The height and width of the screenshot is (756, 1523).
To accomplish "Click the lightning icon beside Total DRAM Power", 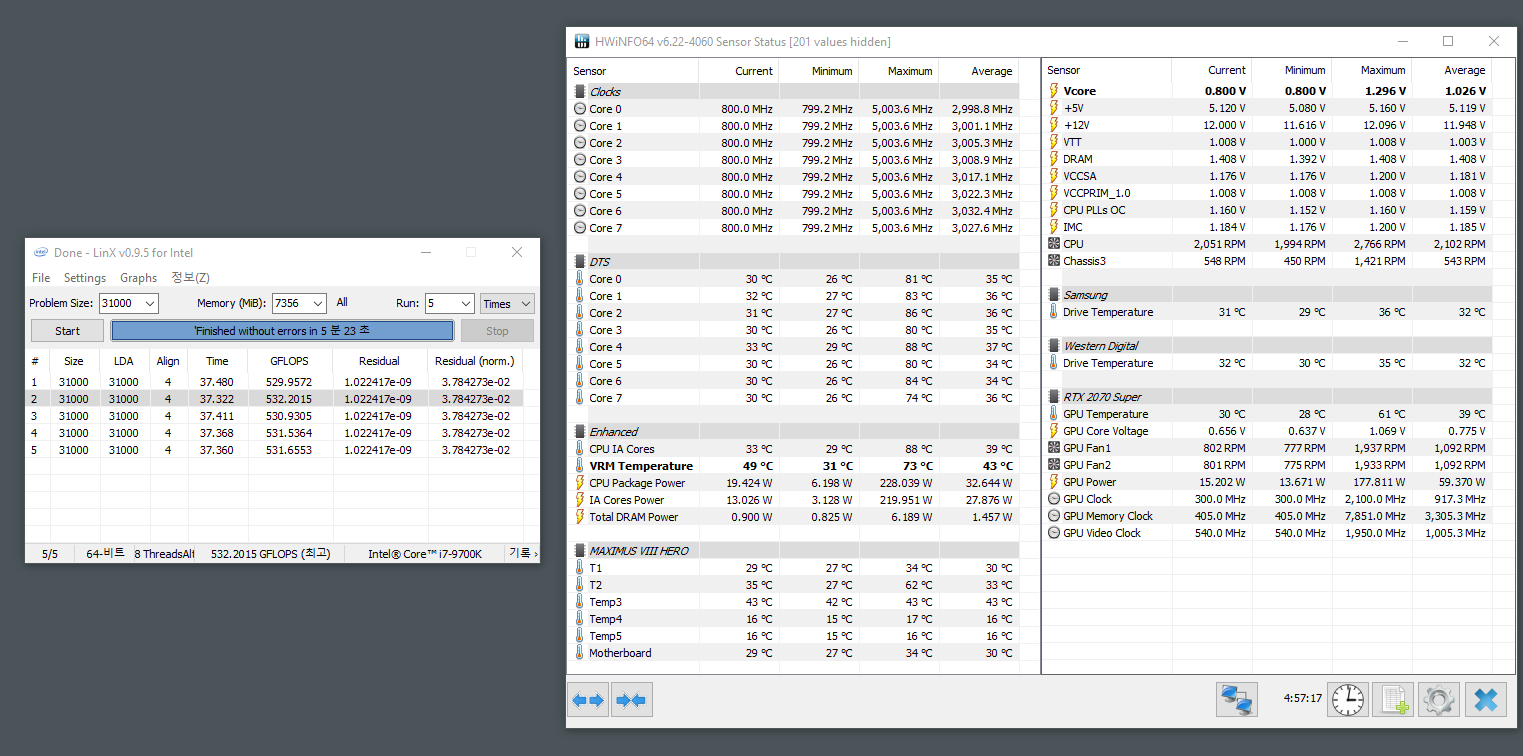I will click(580, 517).
